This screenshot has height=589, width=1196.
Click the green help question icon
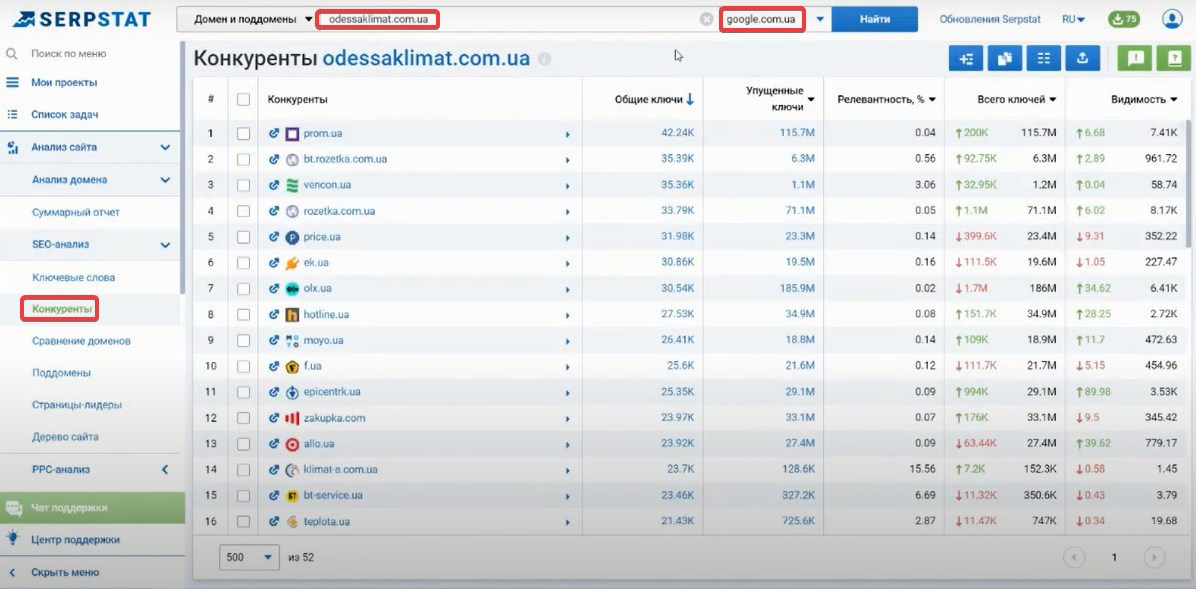1173,58
